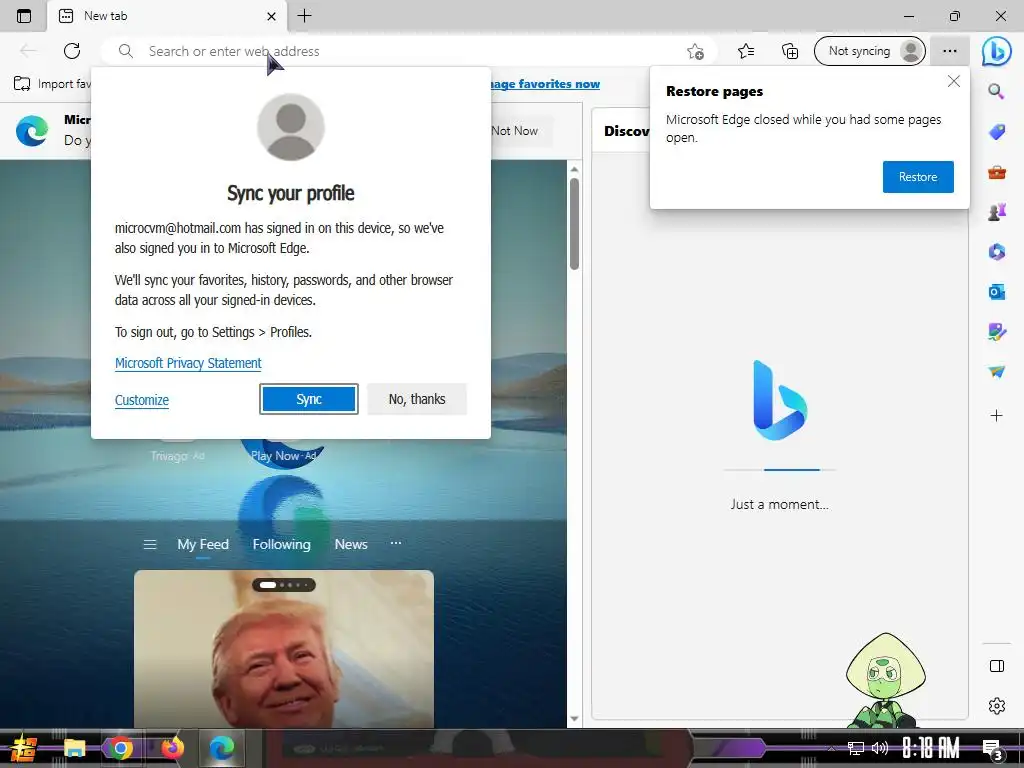The image size is (1024, 768).
Task: Open the volume control tray icon
Action: pyautogui.click(x=880, y=748)
